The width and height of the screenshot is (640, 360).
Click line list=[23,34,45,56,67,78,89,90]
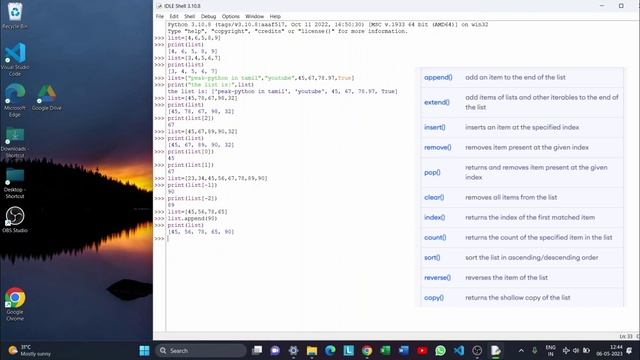218,178
